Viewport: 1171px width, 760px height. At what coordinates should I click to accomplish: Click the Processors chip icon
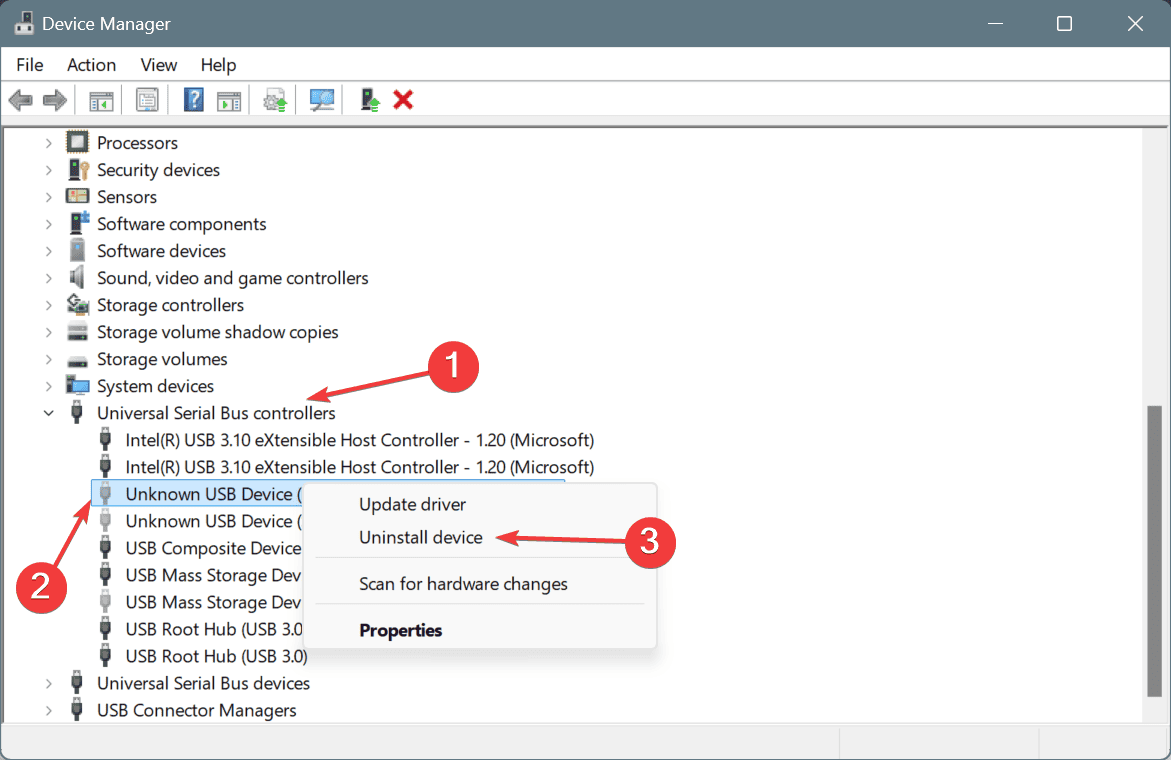click(x=77, y=142)
